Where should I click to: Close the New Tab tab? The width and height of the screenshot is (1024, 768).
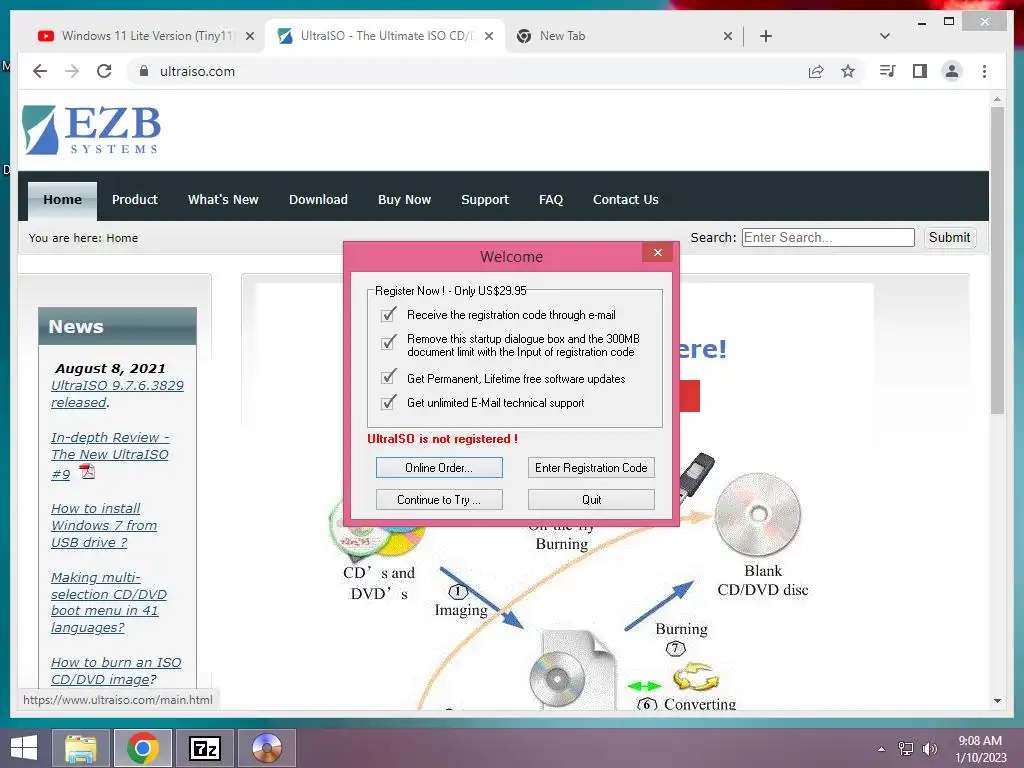coord(728,36)
